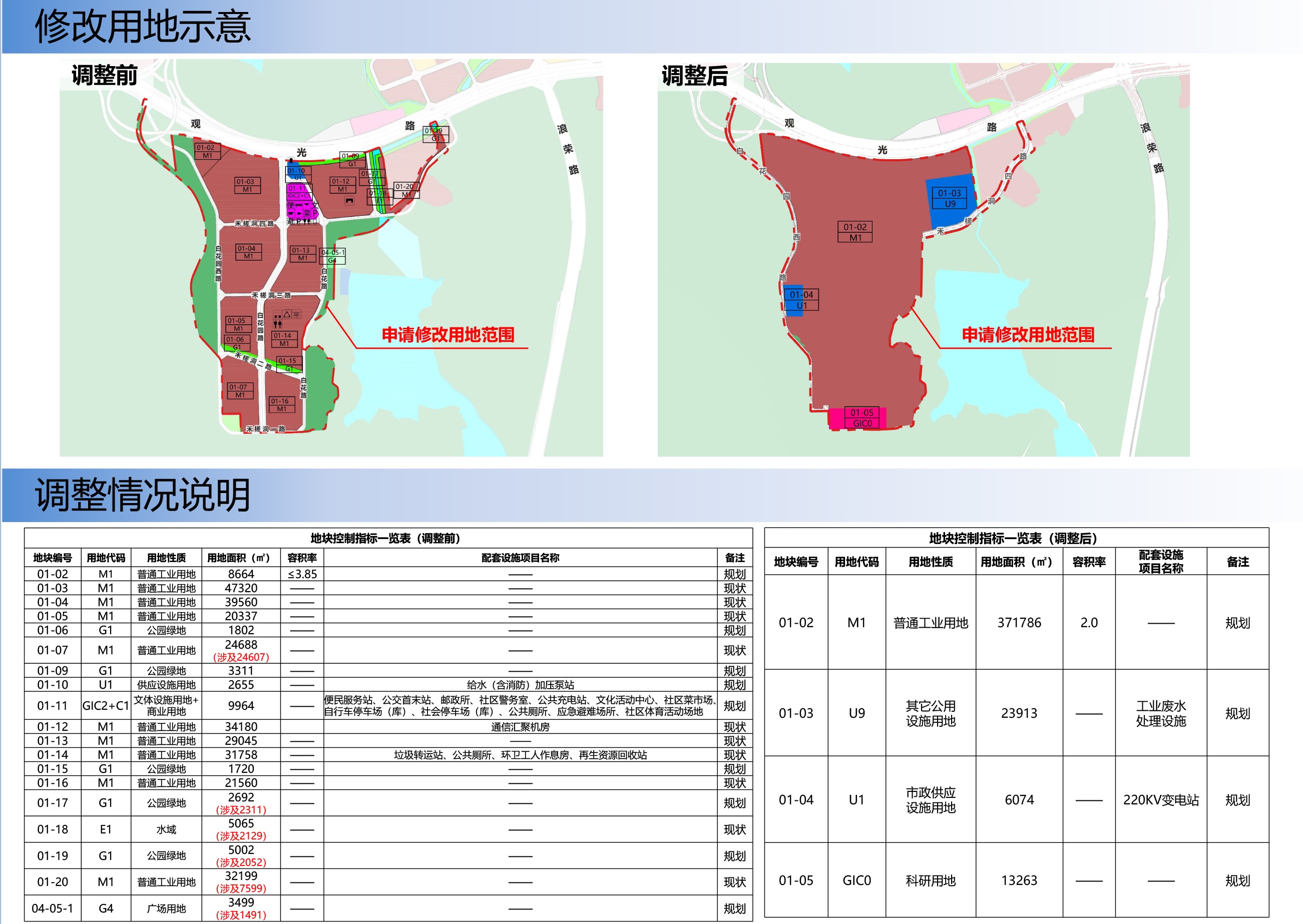The image size is (1303, 924).
Task: Click the 01-02 M1 label on the adjusted map
Action: click(x=854, y=232)
